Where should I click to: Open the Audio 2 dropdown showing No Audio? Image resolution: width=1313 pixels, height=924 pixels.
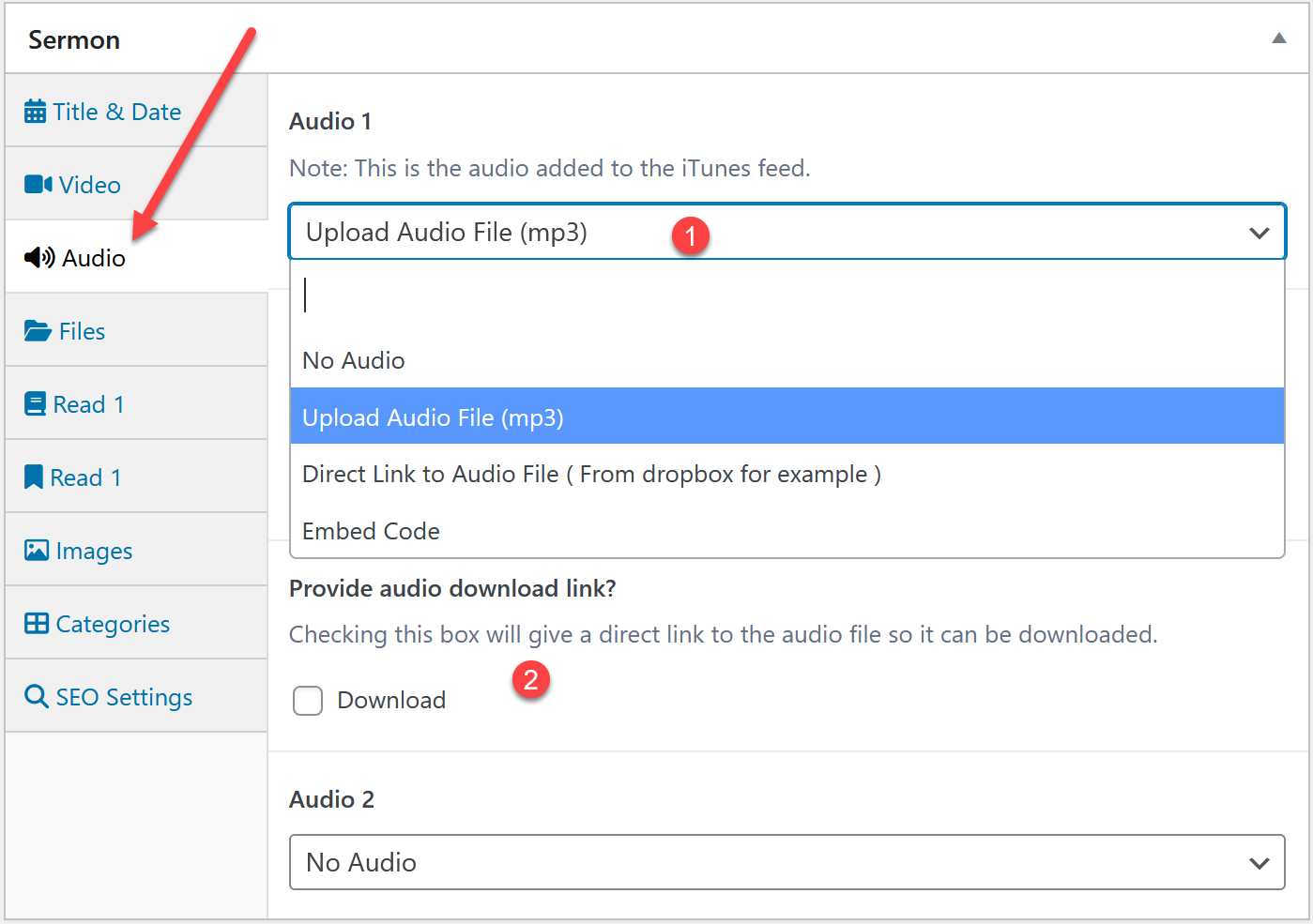click(x=786, y=862)
